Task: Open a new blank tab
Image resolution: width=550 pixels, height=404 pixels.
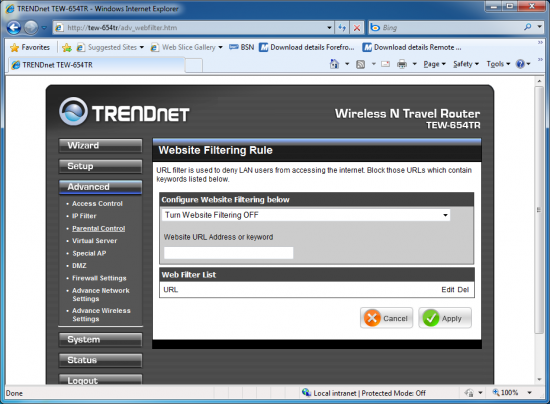Action: [x=193, y=65]
